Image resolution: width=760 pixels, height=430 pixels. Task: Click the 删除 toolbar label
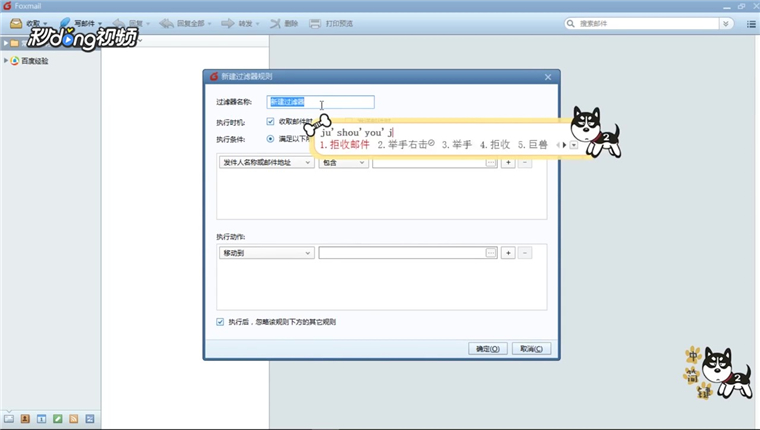coord(291,23)
